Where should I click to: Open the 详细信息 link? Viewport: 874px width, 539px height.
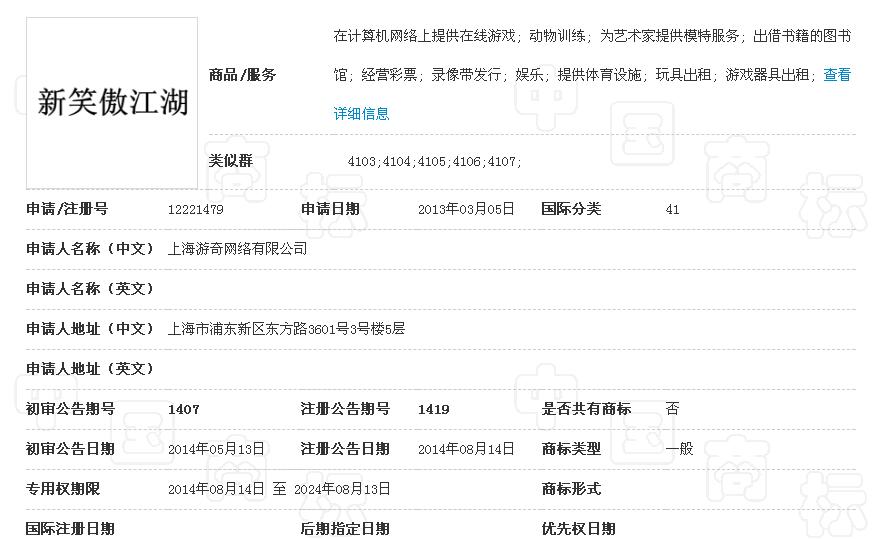click(x=361, y=114)
